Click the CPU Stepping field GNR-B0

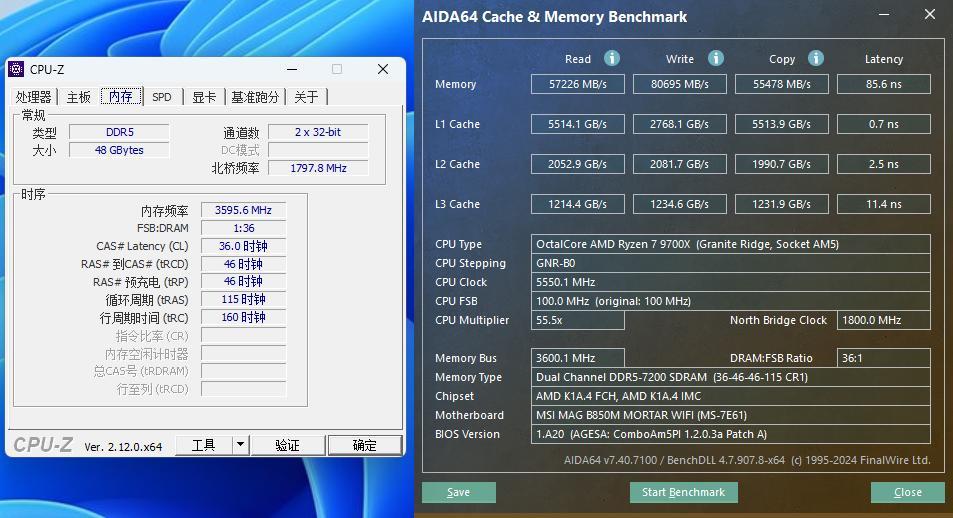(x=731, y=263)
